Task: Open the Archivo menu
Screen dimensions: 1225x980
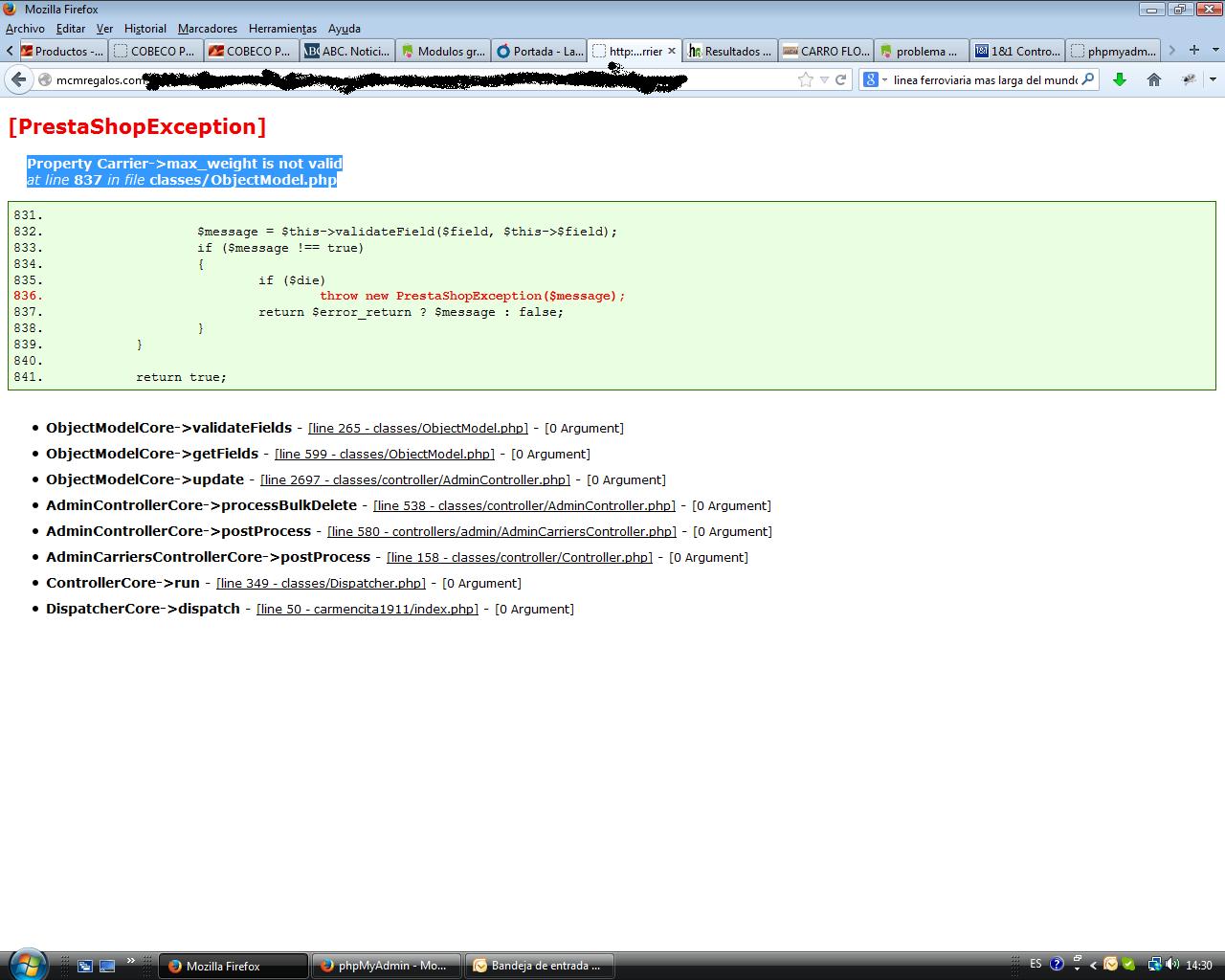Action: coord(25,29)
